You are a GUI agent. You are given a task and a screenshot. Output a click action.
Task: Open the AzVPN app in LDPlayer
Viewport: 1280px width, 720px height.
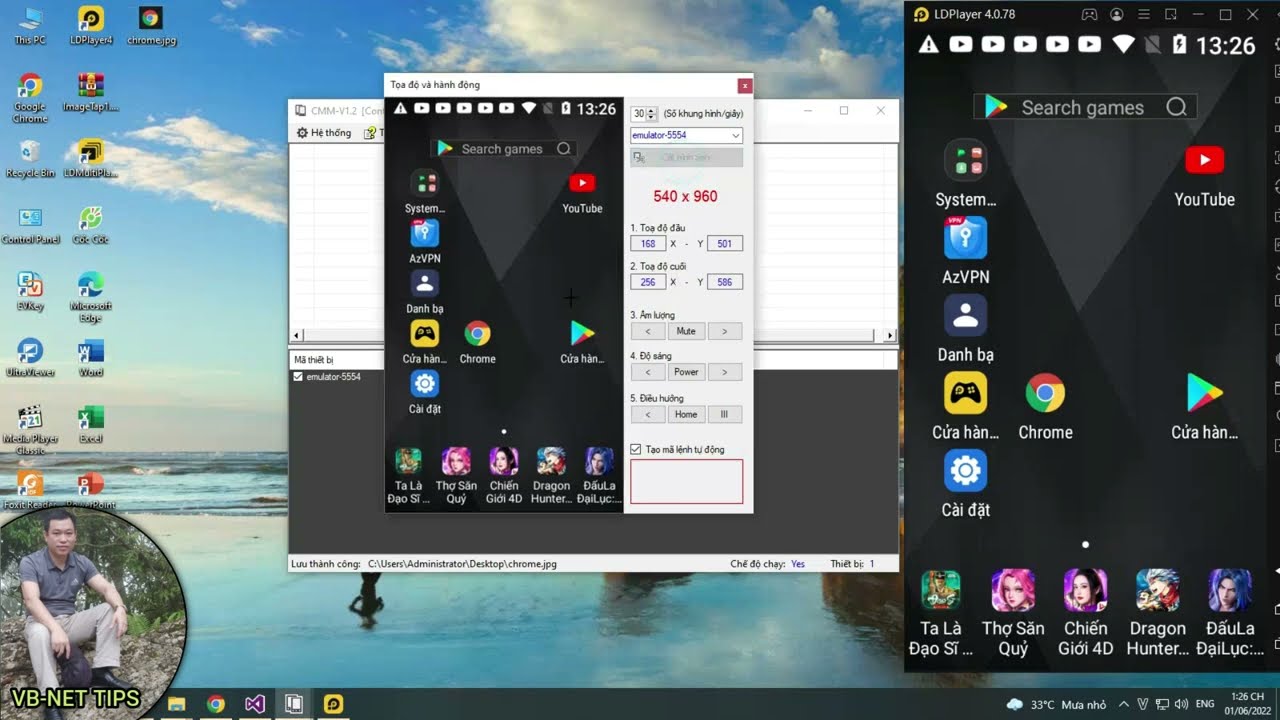point(966,251)
